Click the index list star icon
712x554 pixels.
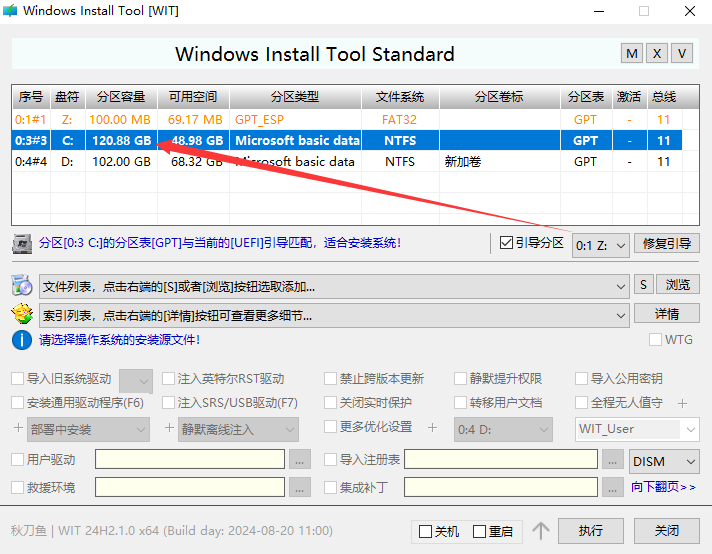(x=22, y=314)
